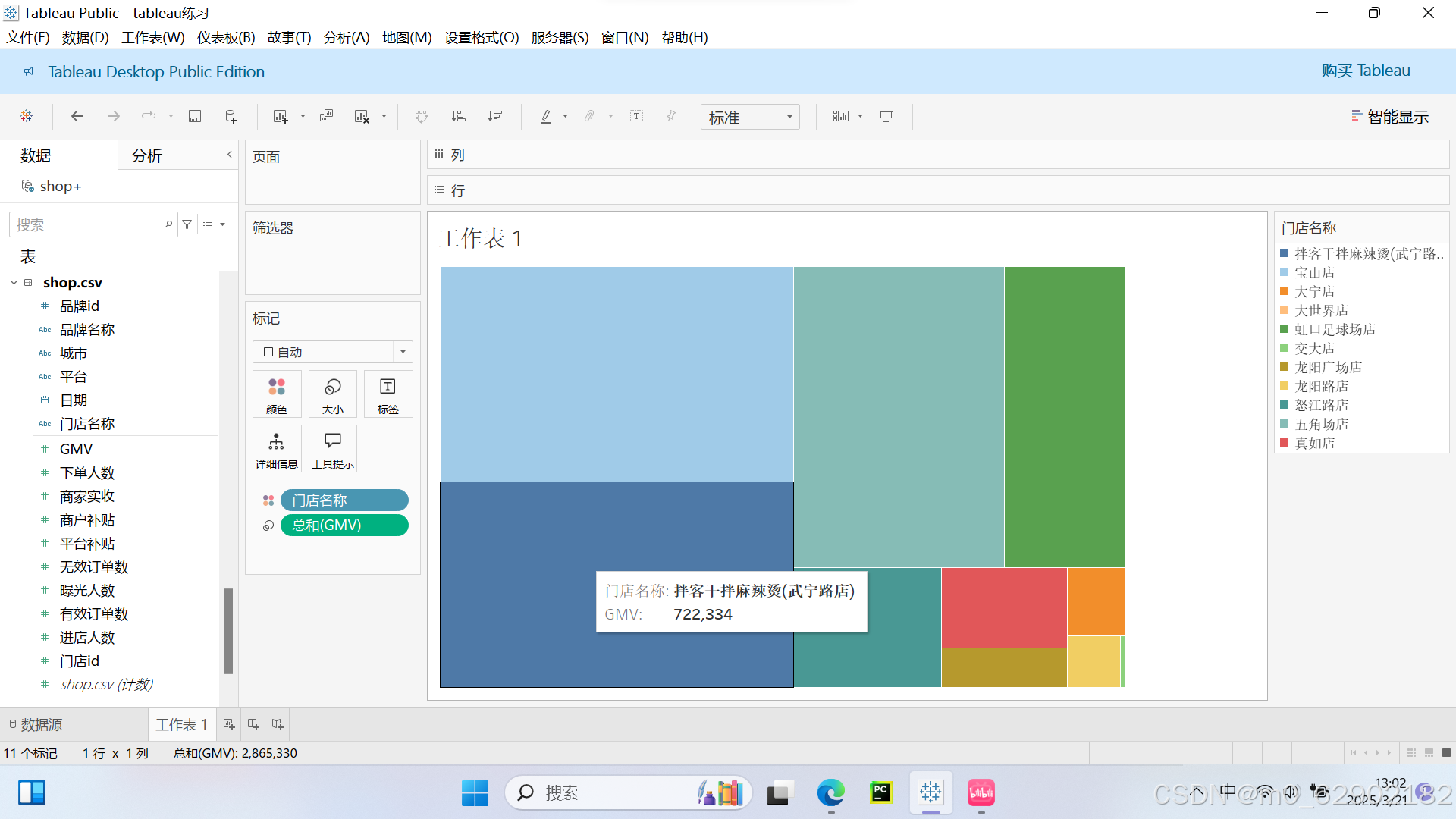Collapse the side data pane arrow

[x=229, y=155]
